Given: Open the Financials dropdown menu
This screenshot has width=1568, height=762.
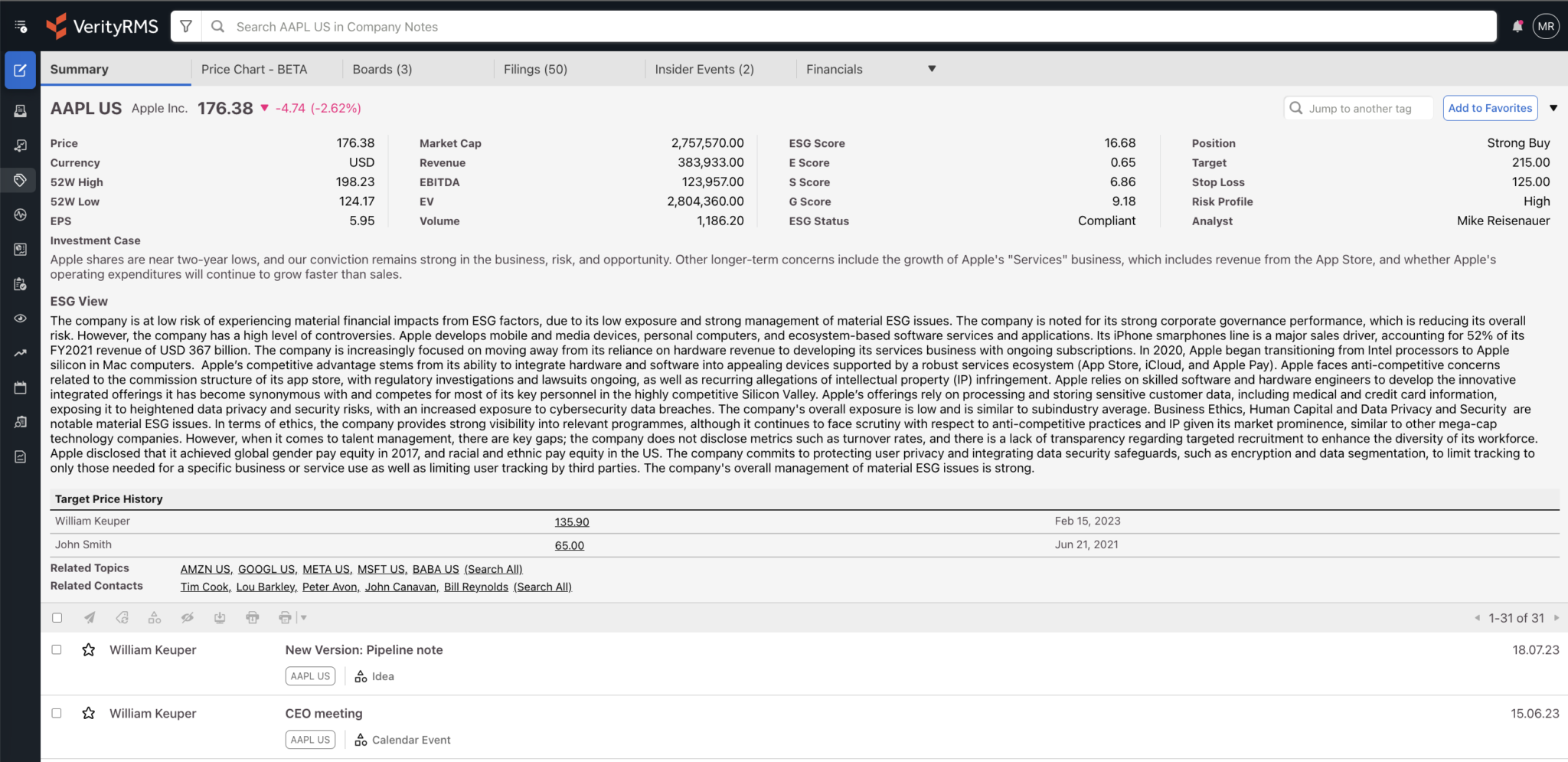Looking at the screenshot, I should [x=870, y=69].
